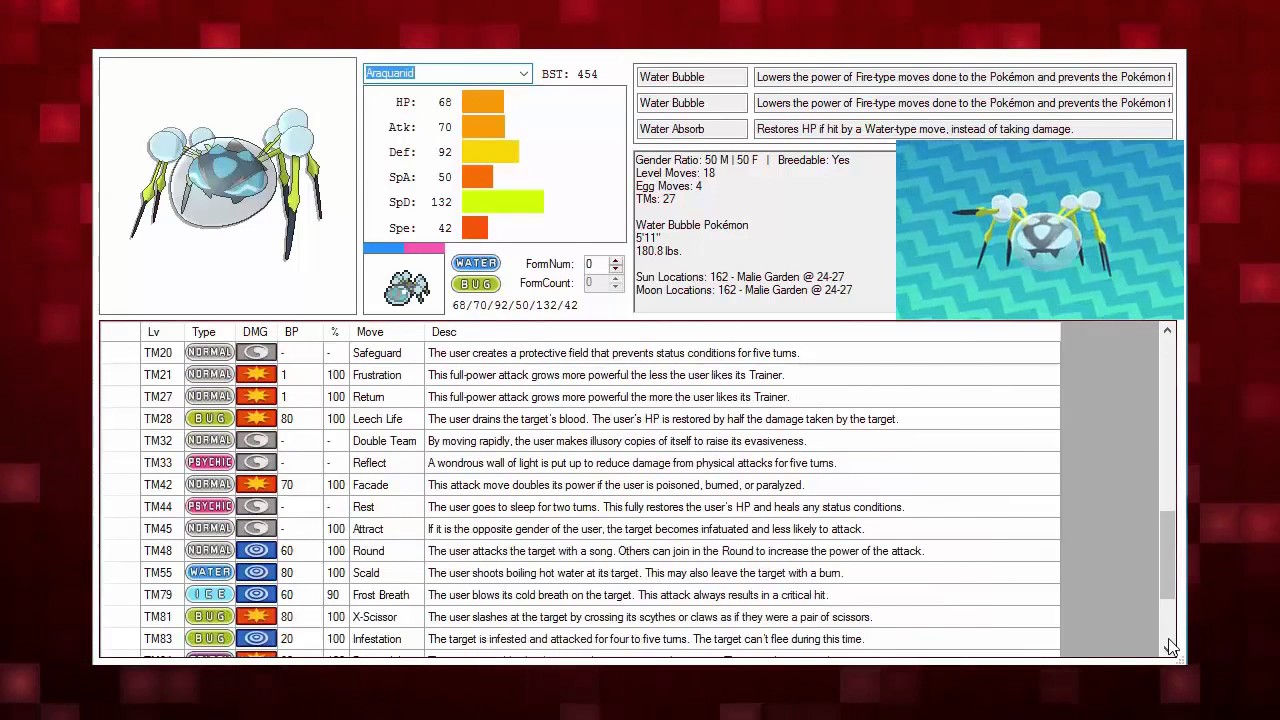Sort by the Type column header

[204, 332]
